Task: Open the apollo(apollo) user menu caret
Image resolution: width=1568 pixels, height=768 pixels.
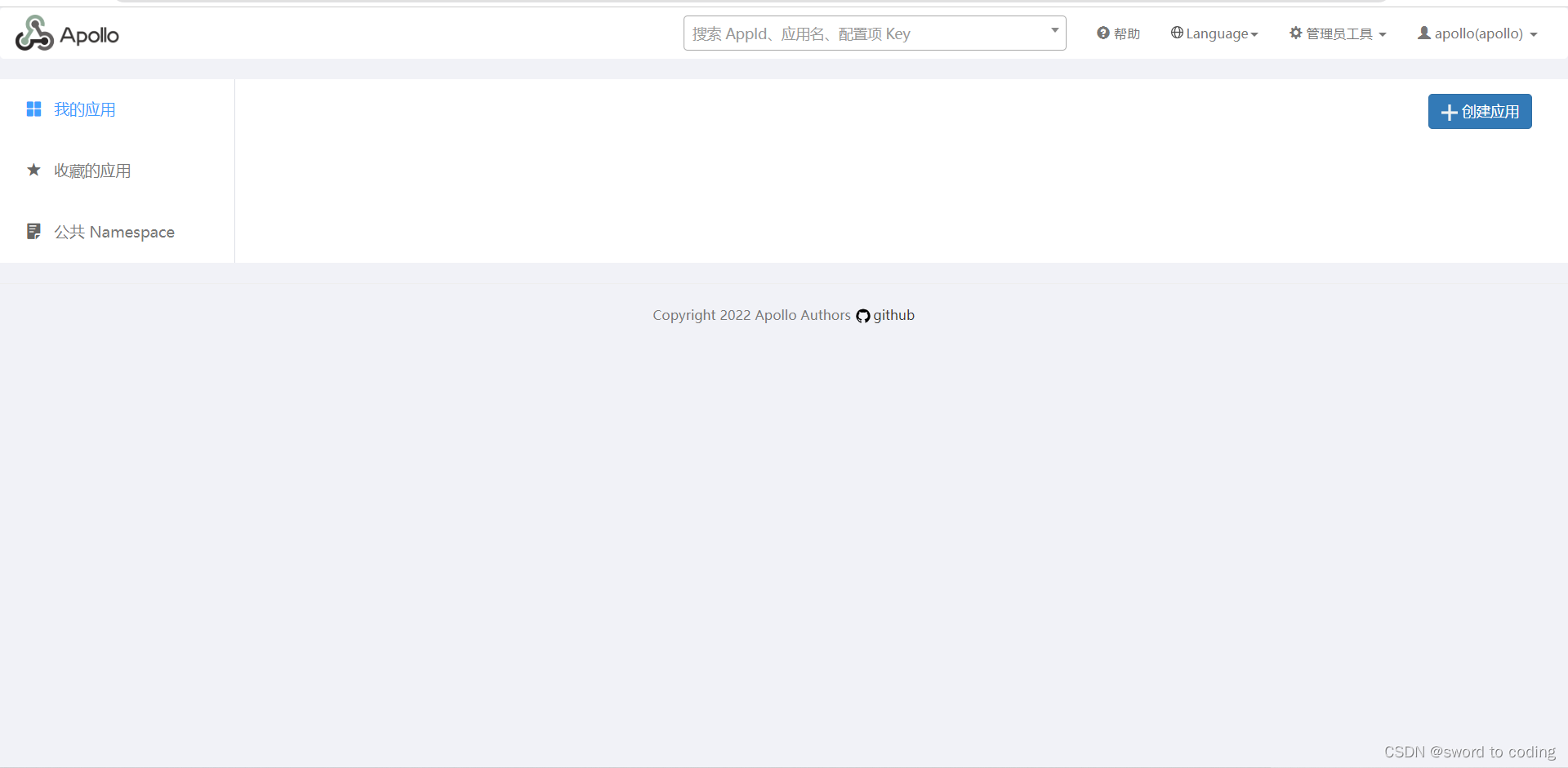Action: (1534, 34)
